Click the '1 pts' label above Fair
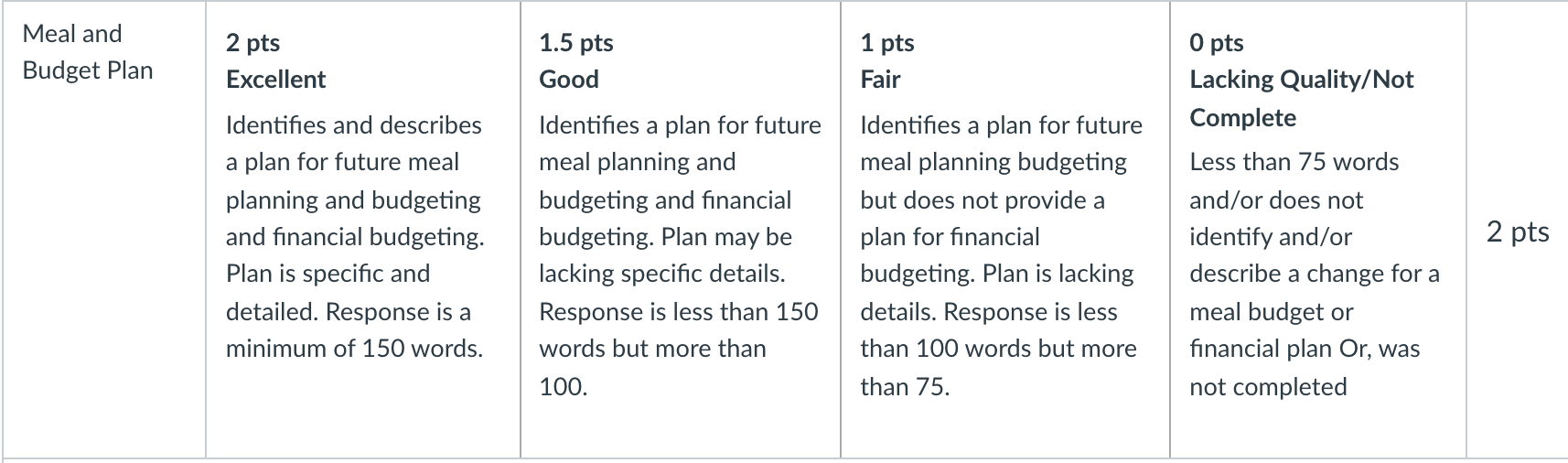The width and height of the screenshot is (1568, 463). click(887, 43)
